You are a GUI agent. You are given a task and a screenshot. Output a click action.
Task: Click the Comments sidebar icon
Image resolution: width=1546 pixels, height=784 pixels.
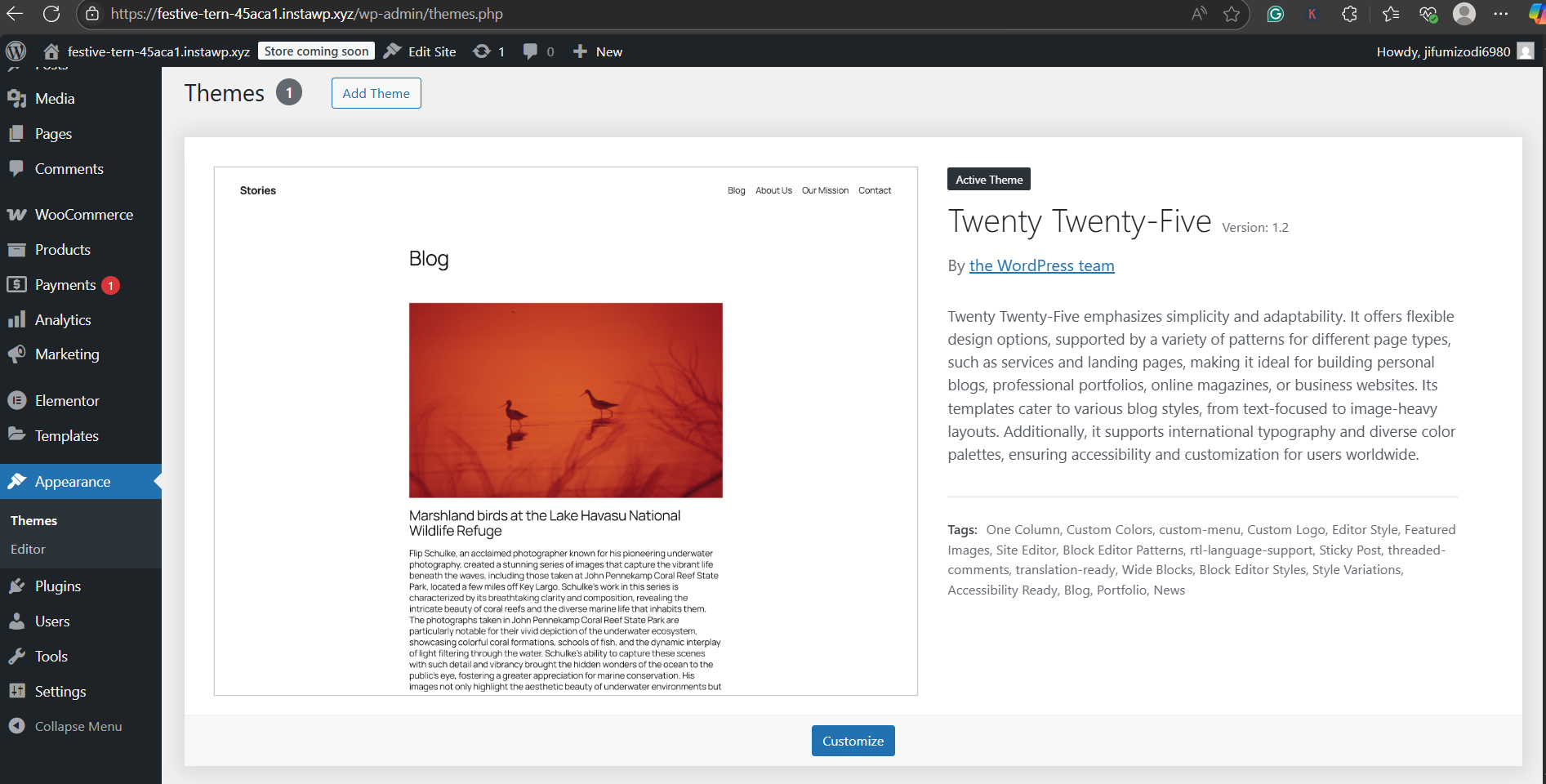click(x=16, y=168)
